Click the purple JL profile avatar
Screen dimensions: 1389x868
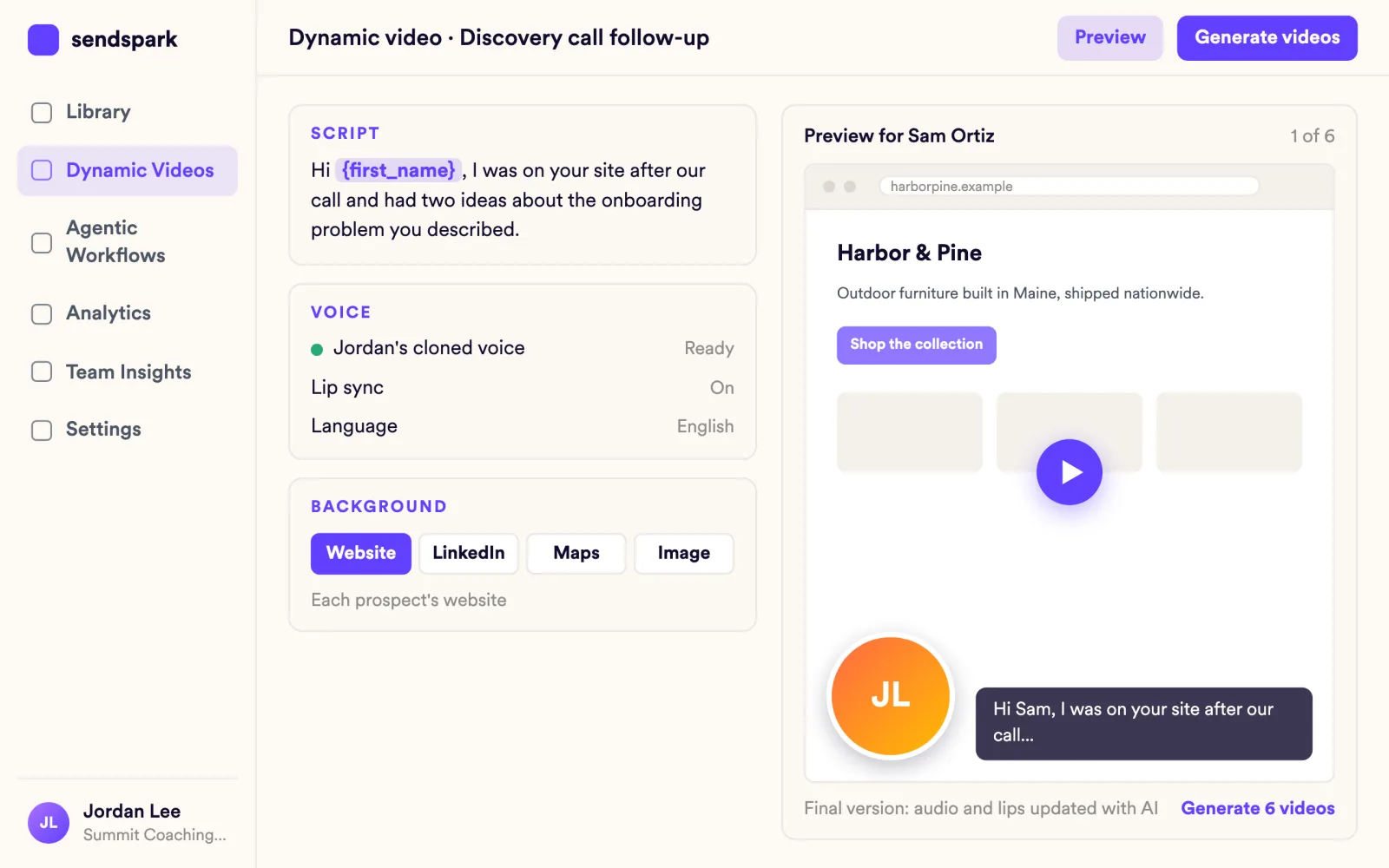tap(49, 823)
